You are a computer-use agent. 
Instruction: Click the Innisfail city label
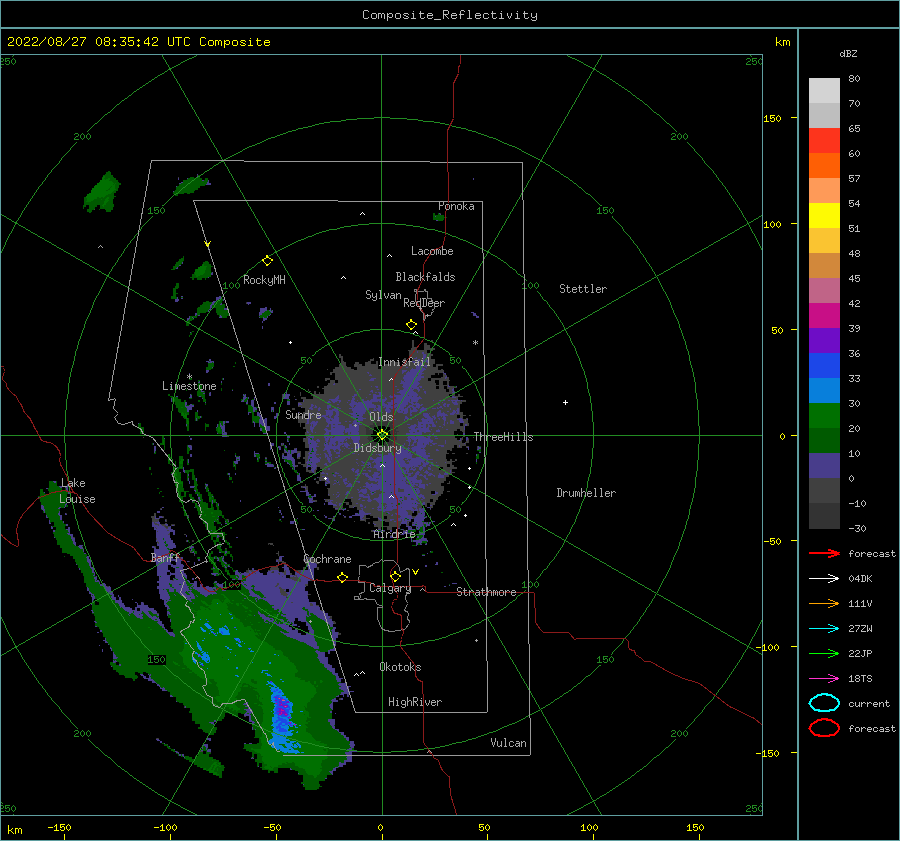point(404,362)
